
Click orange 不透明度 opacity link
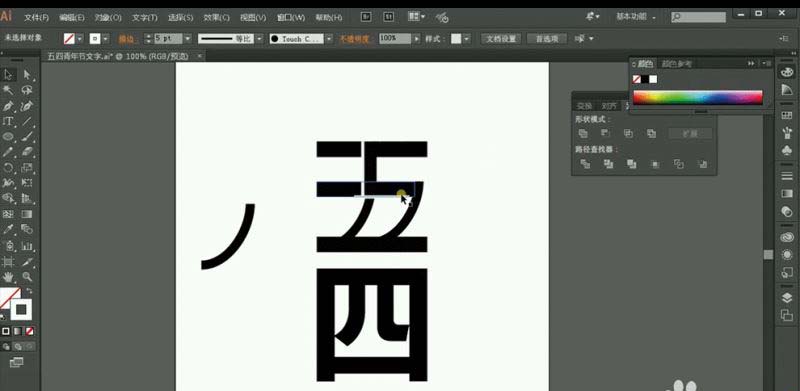pos(355,39)
